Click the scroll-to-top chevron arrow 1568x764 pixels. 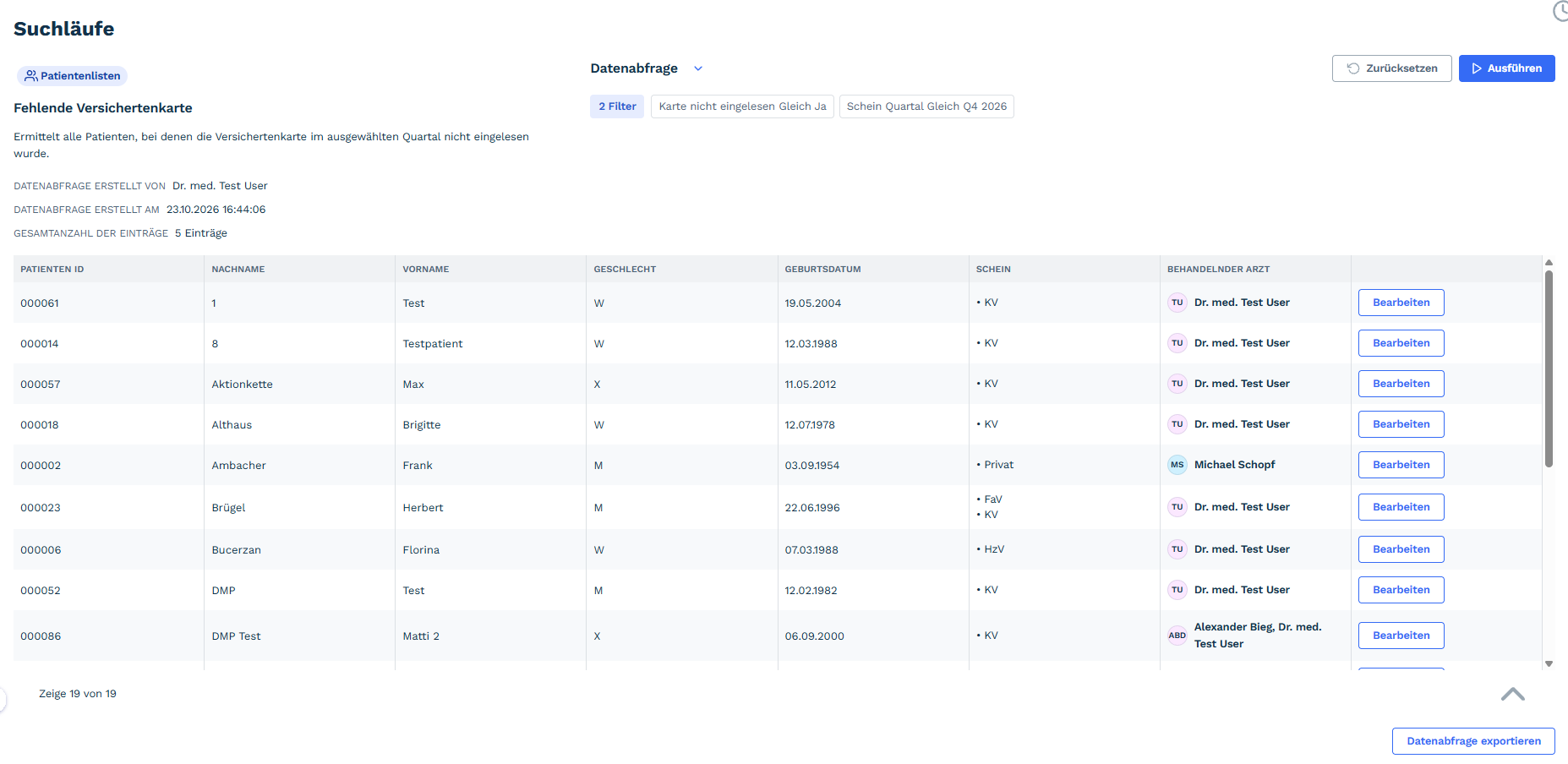pos(1512,695)
